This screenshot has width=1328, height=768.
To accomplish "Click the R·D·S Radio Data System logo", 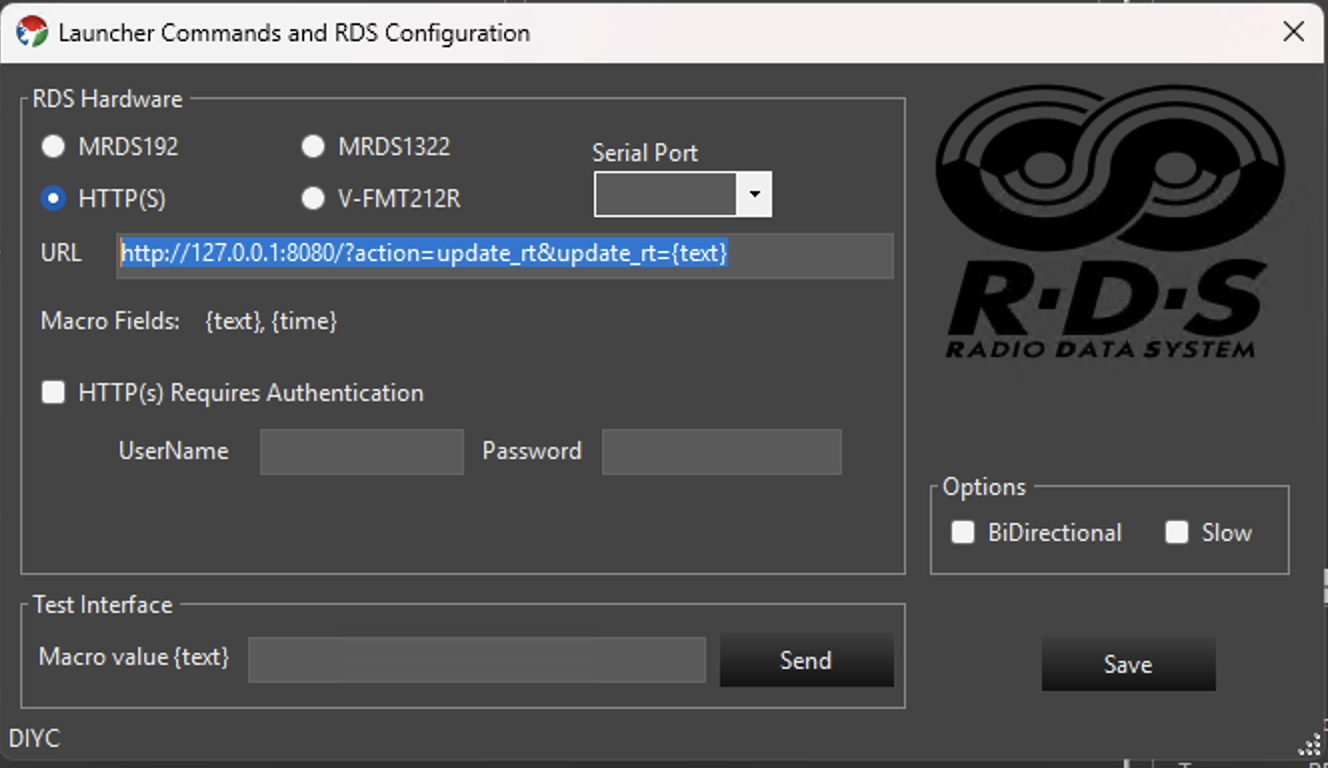I will pyautogui.click(x=1108, y=220).
